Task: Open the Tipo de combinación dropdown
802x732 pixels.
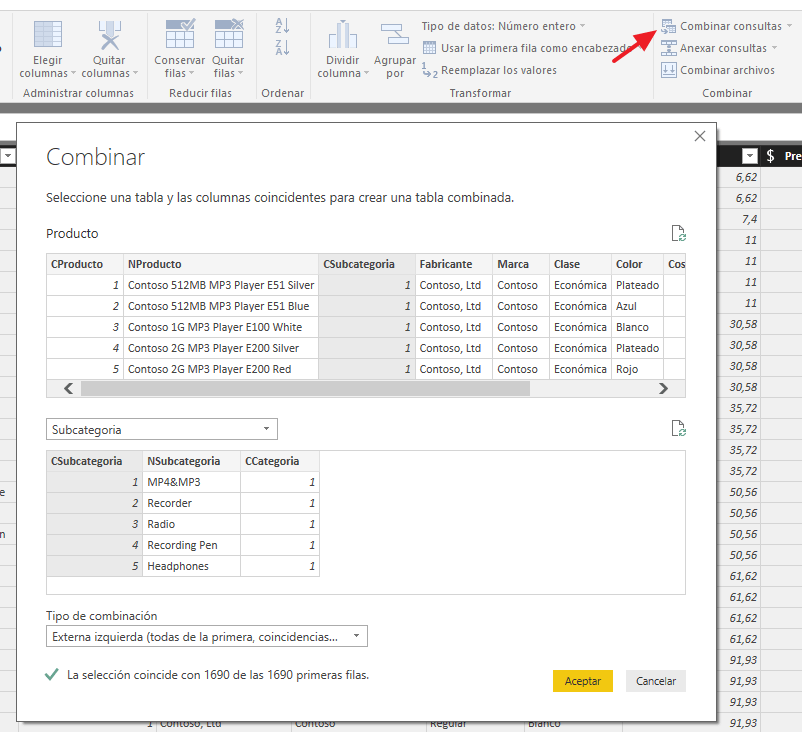Action: (207, 636)
